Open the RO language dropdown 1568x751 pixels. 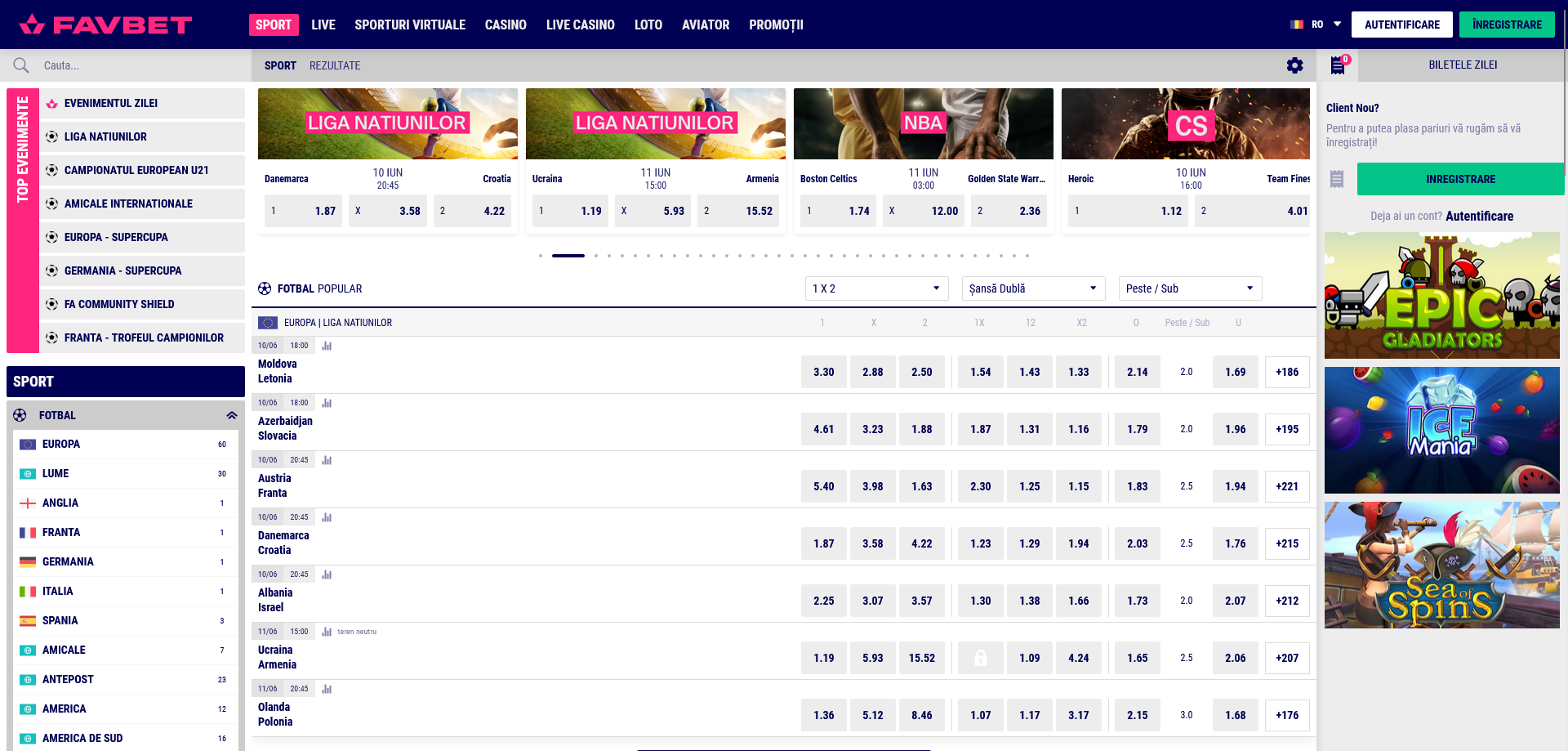[x=1316, y=25]
